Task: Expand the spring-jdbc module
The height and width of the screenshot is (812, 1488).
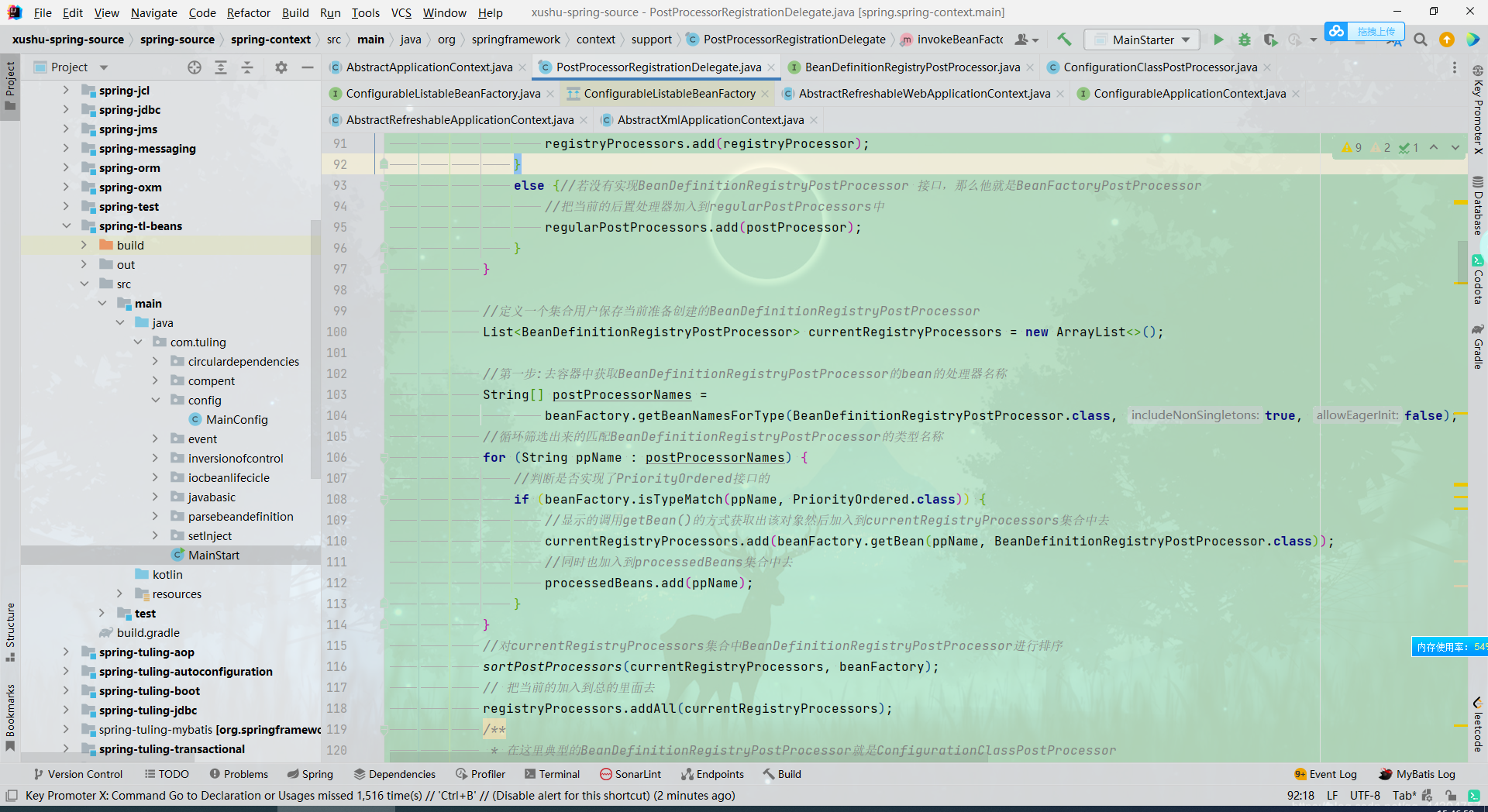Action: [x=66, y=110]
